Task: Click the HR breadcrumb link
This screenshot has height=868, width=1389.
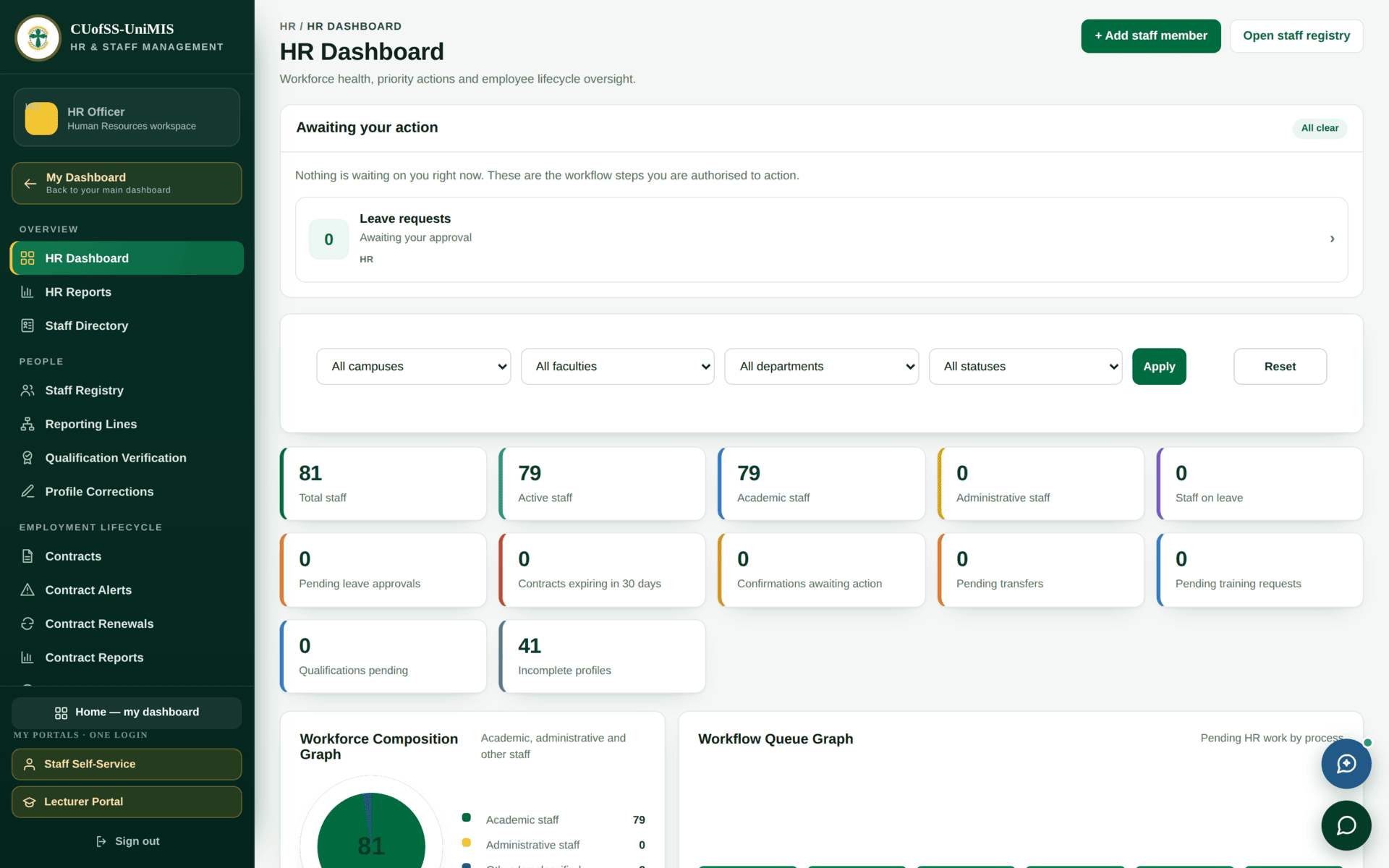Action: [288, 26]
